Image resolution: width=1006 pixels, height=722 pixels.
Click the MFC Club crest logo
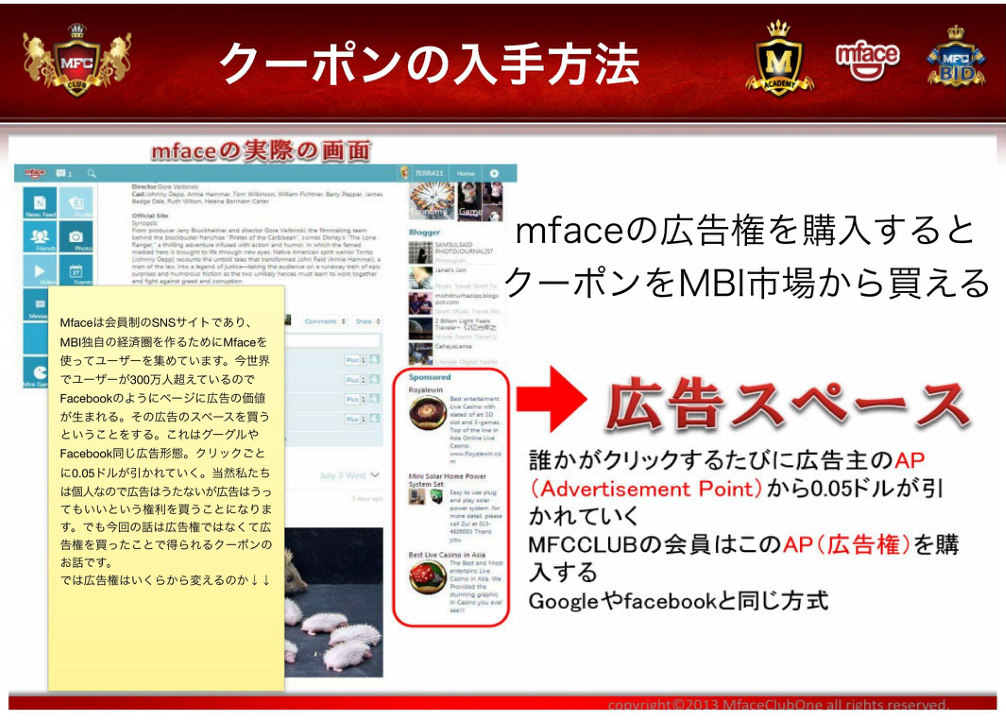point(77,62)
